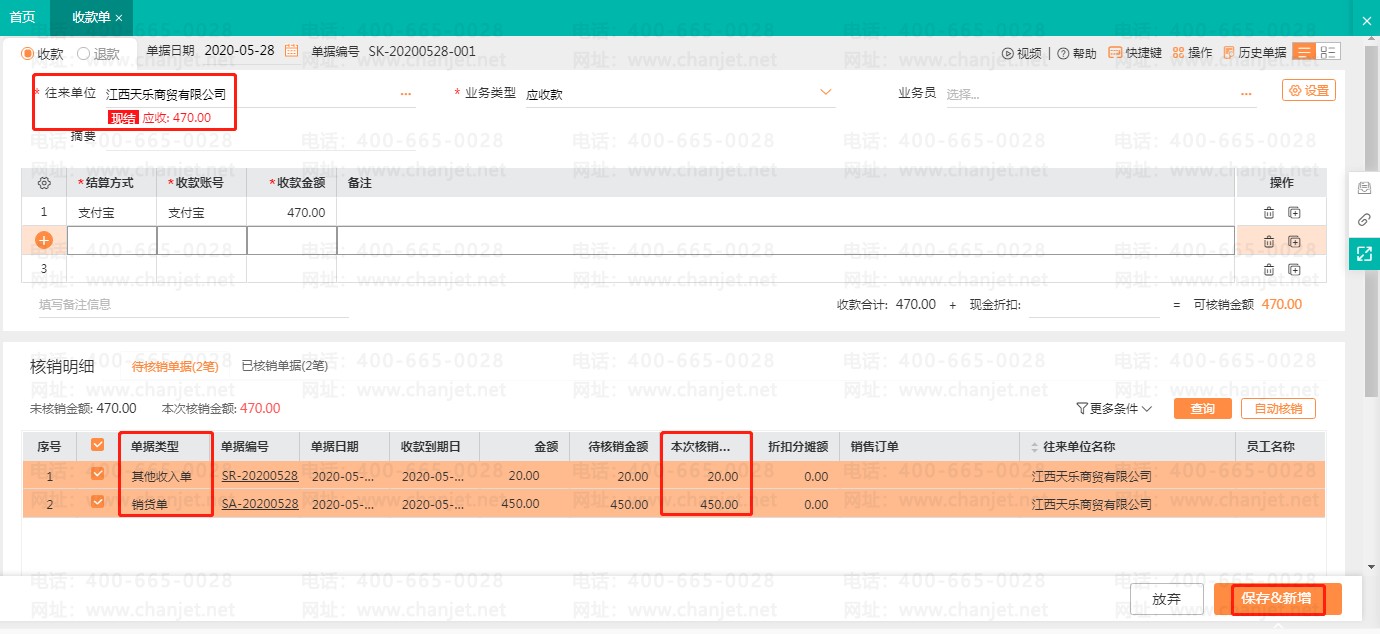Expand the 更多条件 filter options

coord(1114,409)
